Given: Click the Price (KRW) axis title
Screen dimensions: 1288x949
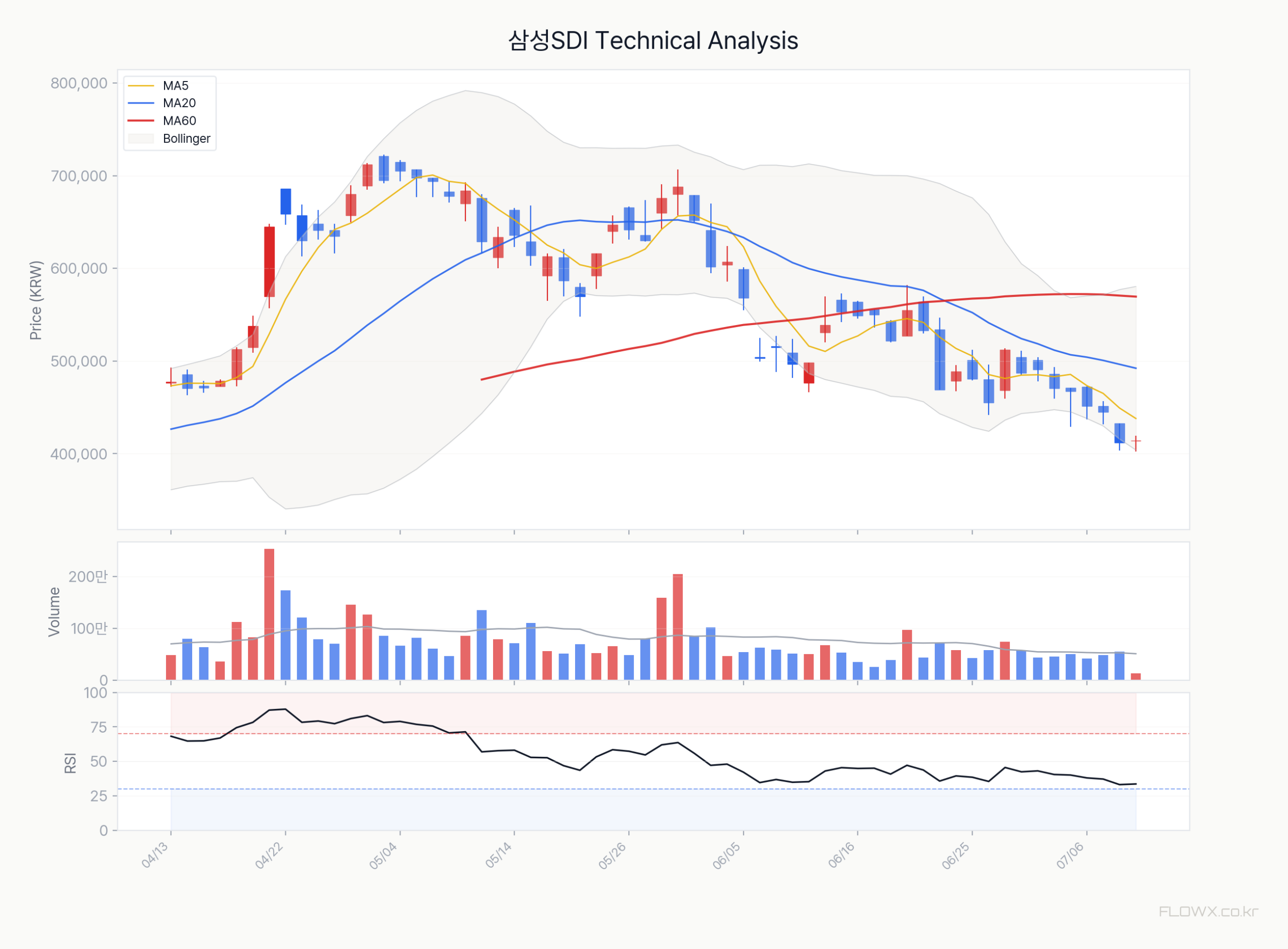Looking at the screenshot, I should pyautogui.click(x=36, y=300).
